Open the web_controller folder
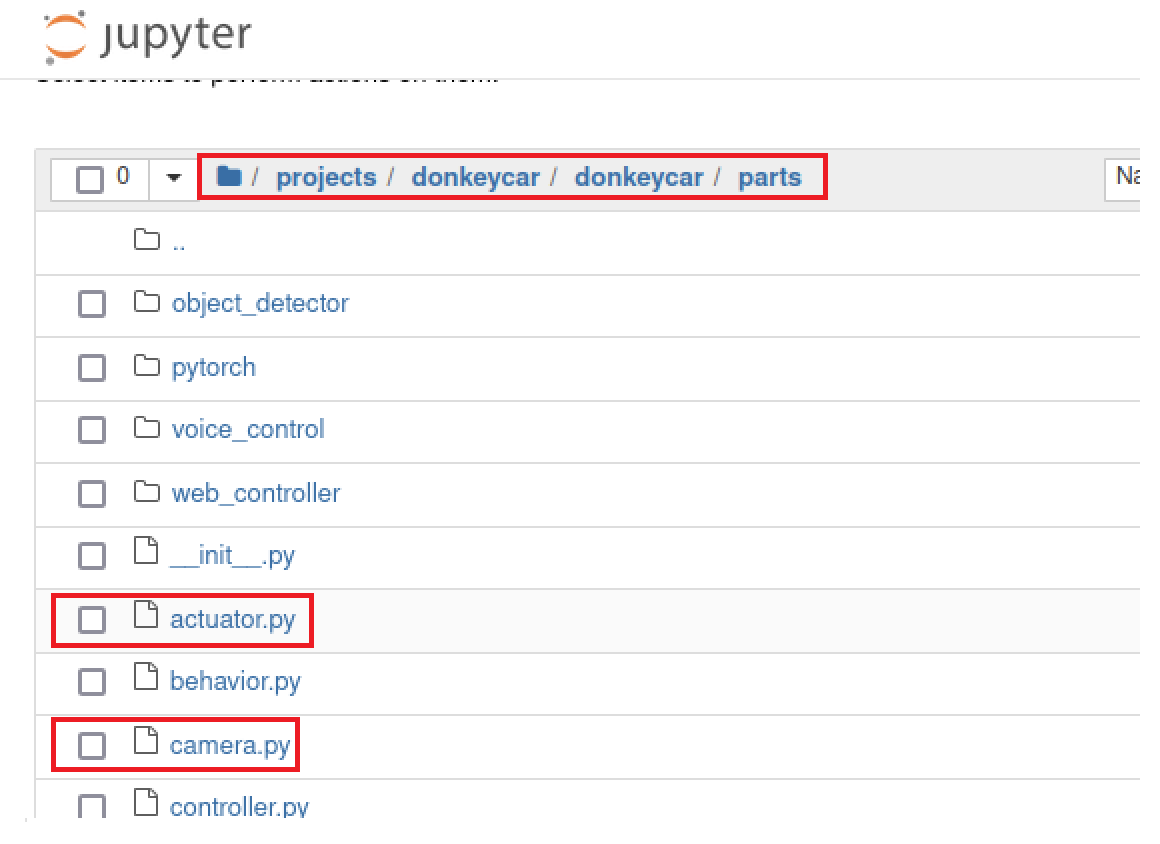Viewport: 1160px width, 844px height. pyautogui.click(x=255, y=493)
